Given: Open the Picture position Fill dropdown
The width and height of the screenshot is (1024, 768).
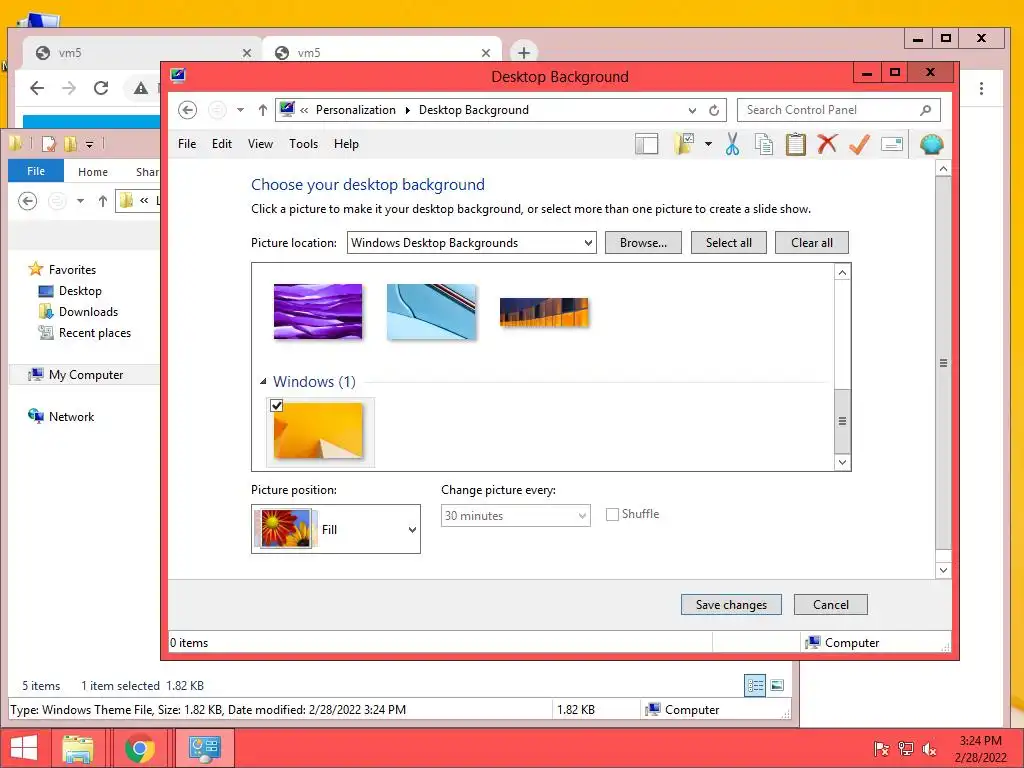Looking at the screenshot, I should click(x=336, y=529).
